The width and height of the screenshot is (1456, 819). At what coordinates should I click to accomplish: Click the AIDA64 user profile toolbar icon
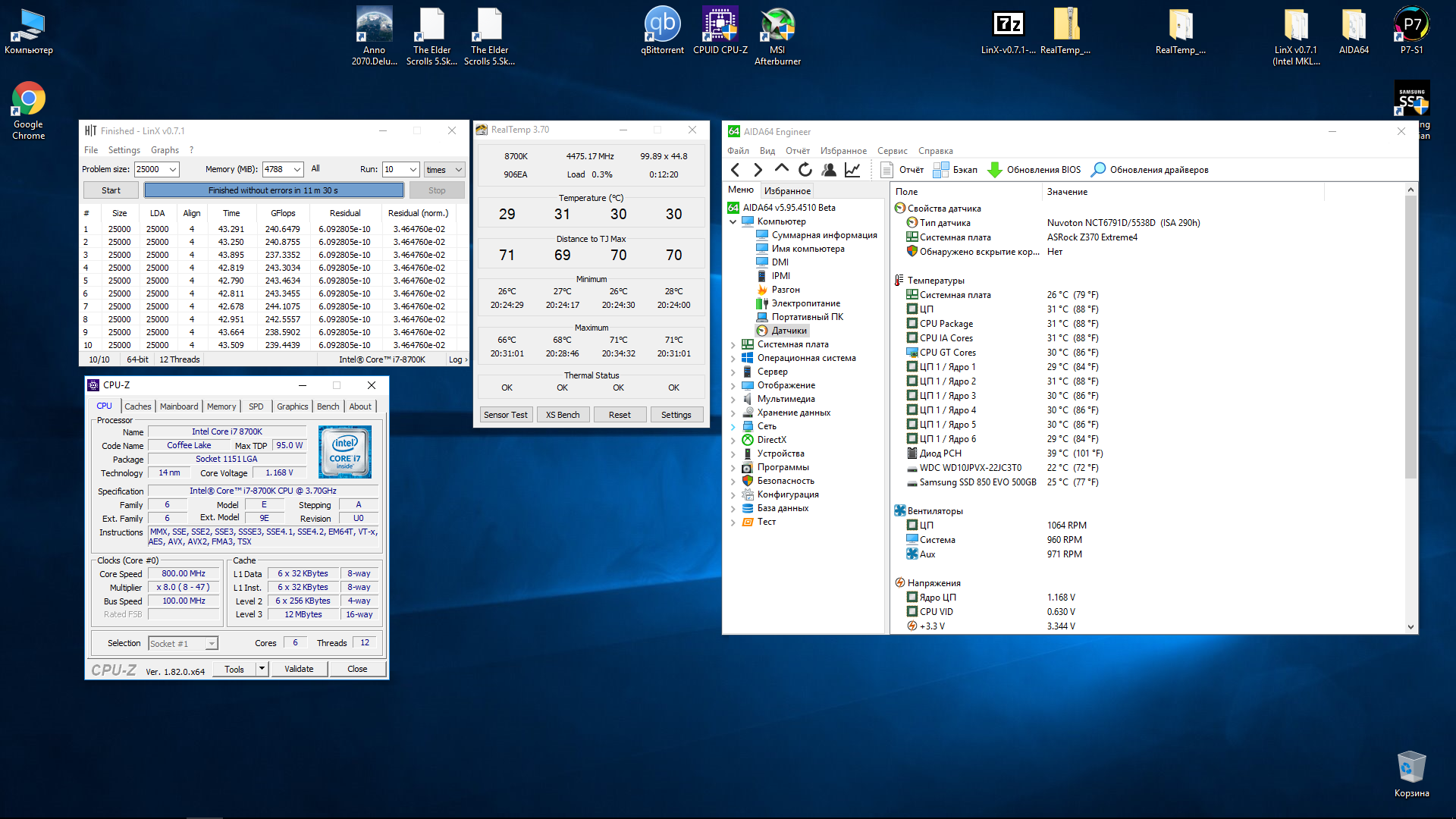tap(829, 170)
